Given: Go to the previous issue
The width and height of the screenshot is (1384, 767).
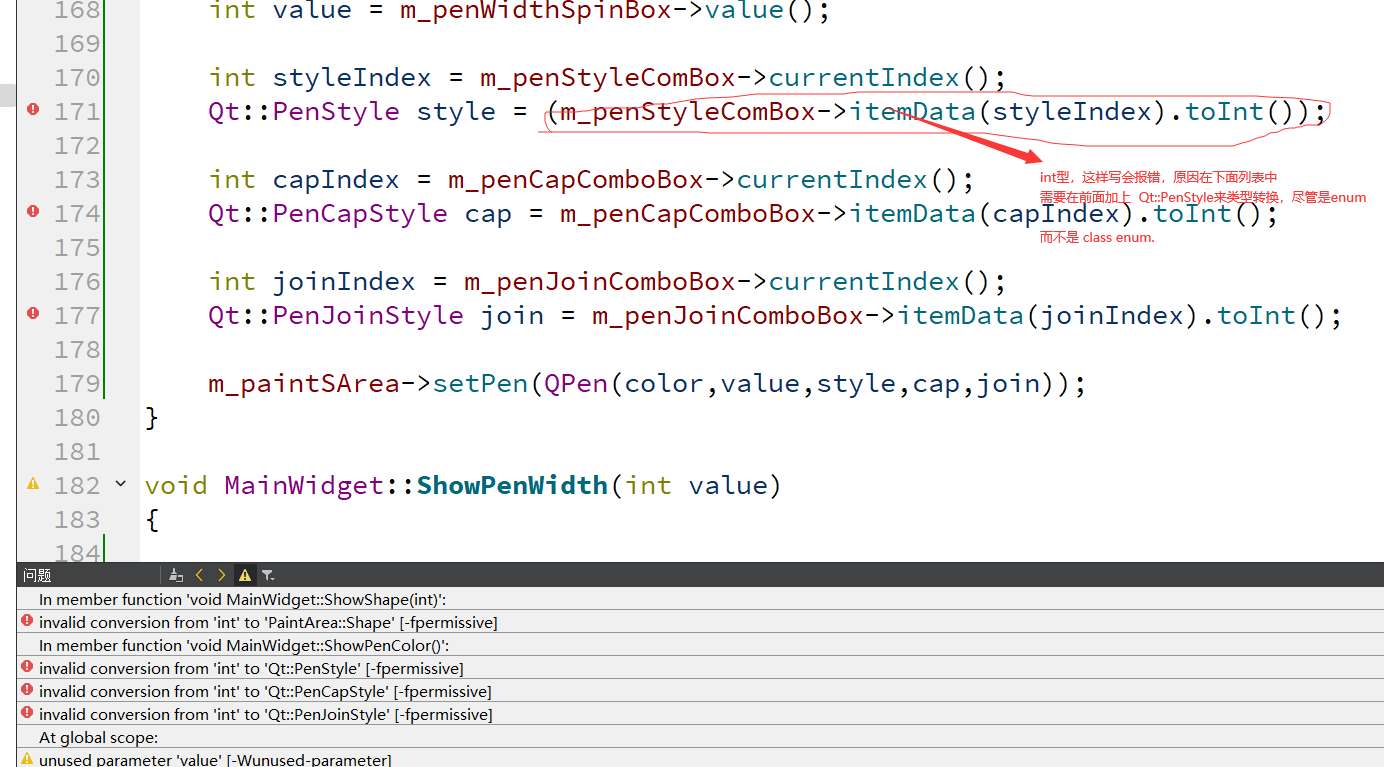Looking at the screenshot, I should click(x=199, y=575).
